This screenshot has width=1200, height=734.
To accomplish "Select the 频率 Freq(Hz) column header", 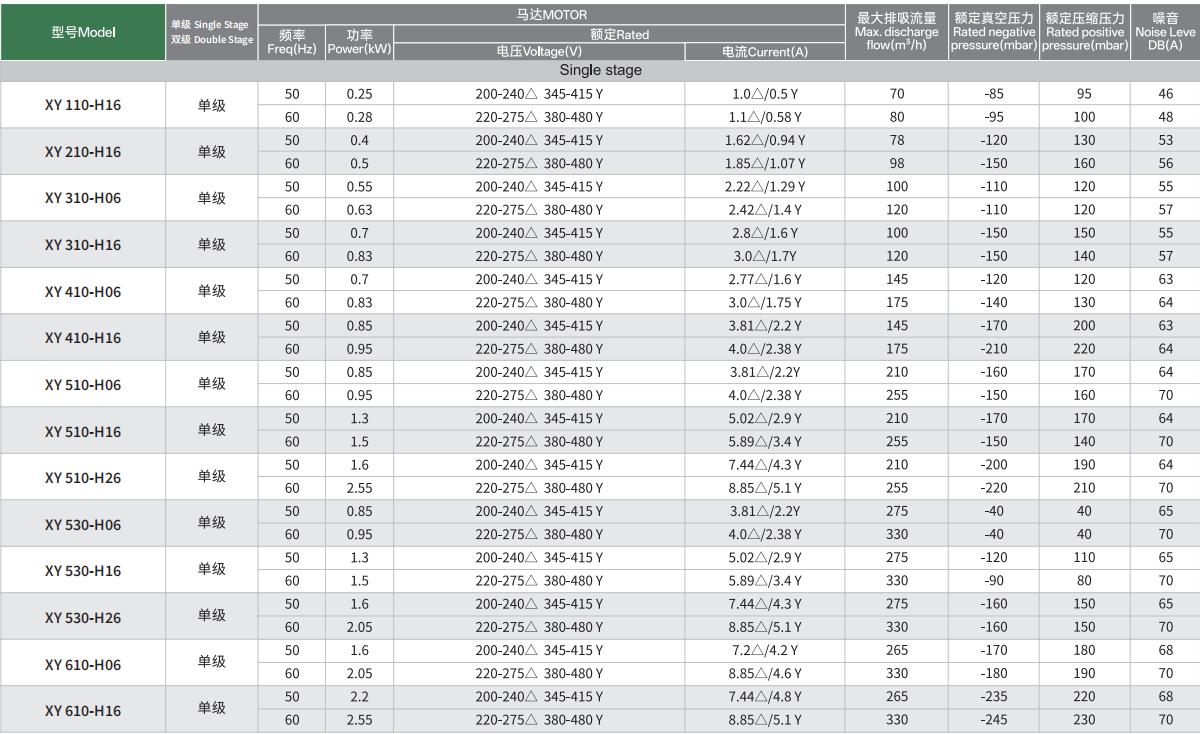I will pos(292,42).
